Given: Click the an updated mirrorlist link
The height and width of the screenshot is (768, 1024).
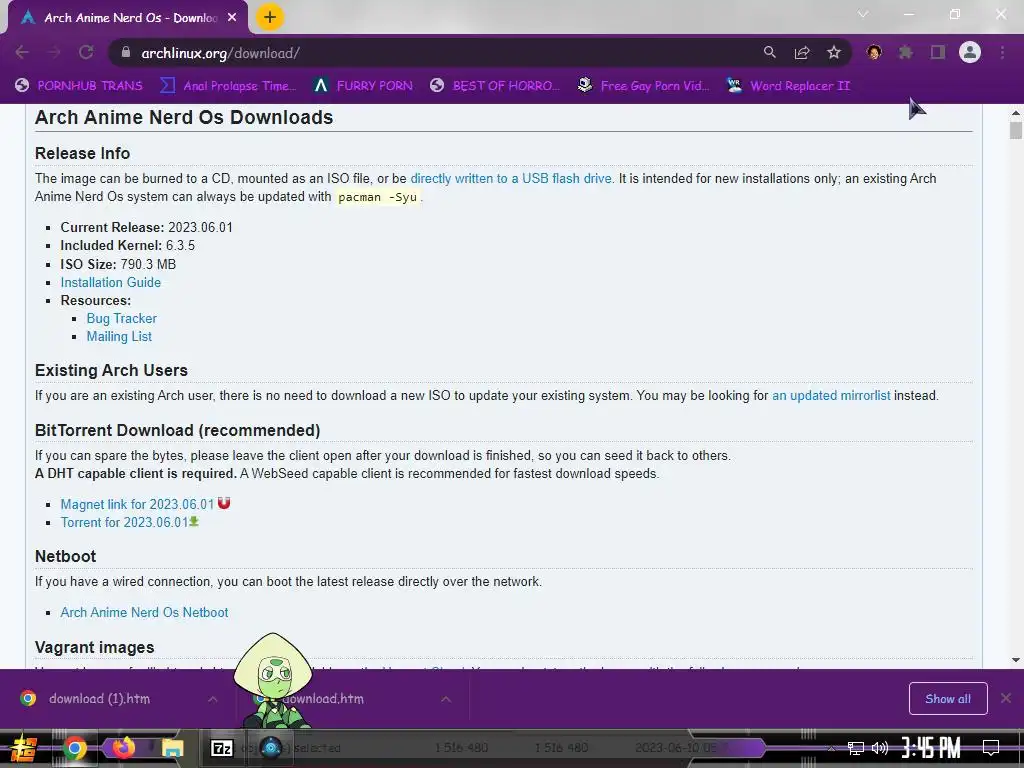Looking at the screenshot, I should click(831, 395).
